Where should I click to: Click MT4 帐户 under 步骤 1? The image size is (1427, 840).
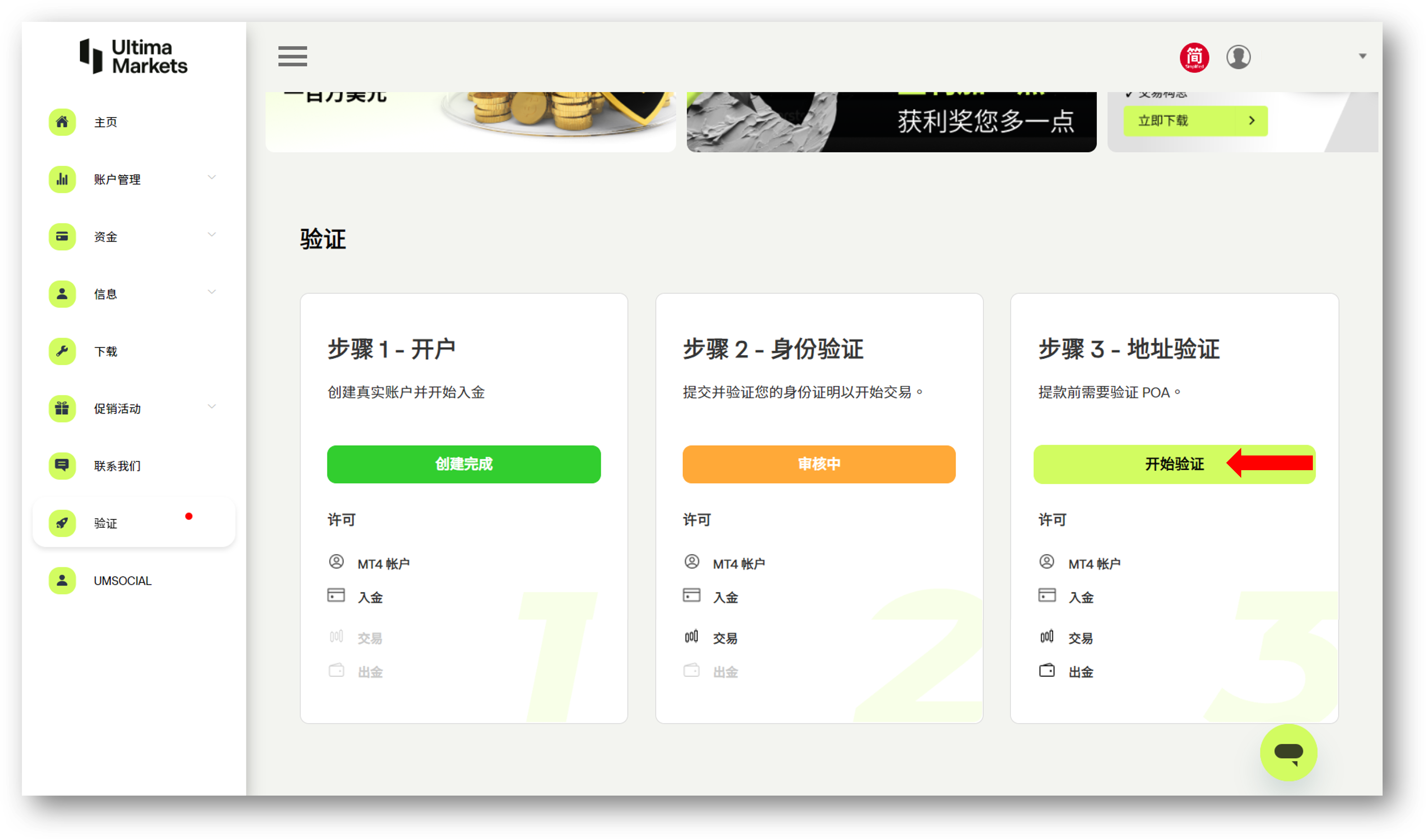tap(383, 564)
